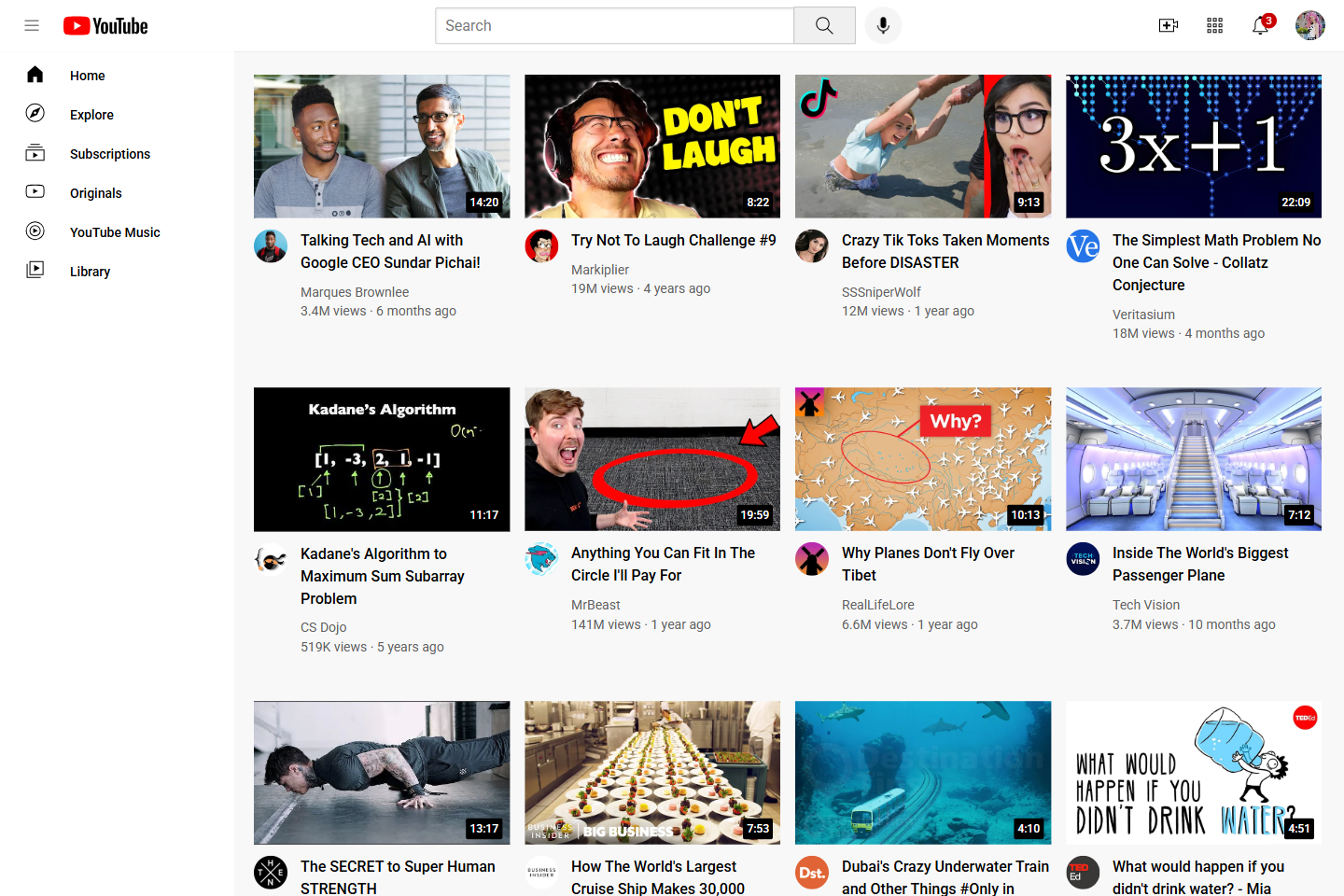Screen dimensions: 1344x896
Task: Select YouTube Music in the sidebar
Action: pos(115,232)
